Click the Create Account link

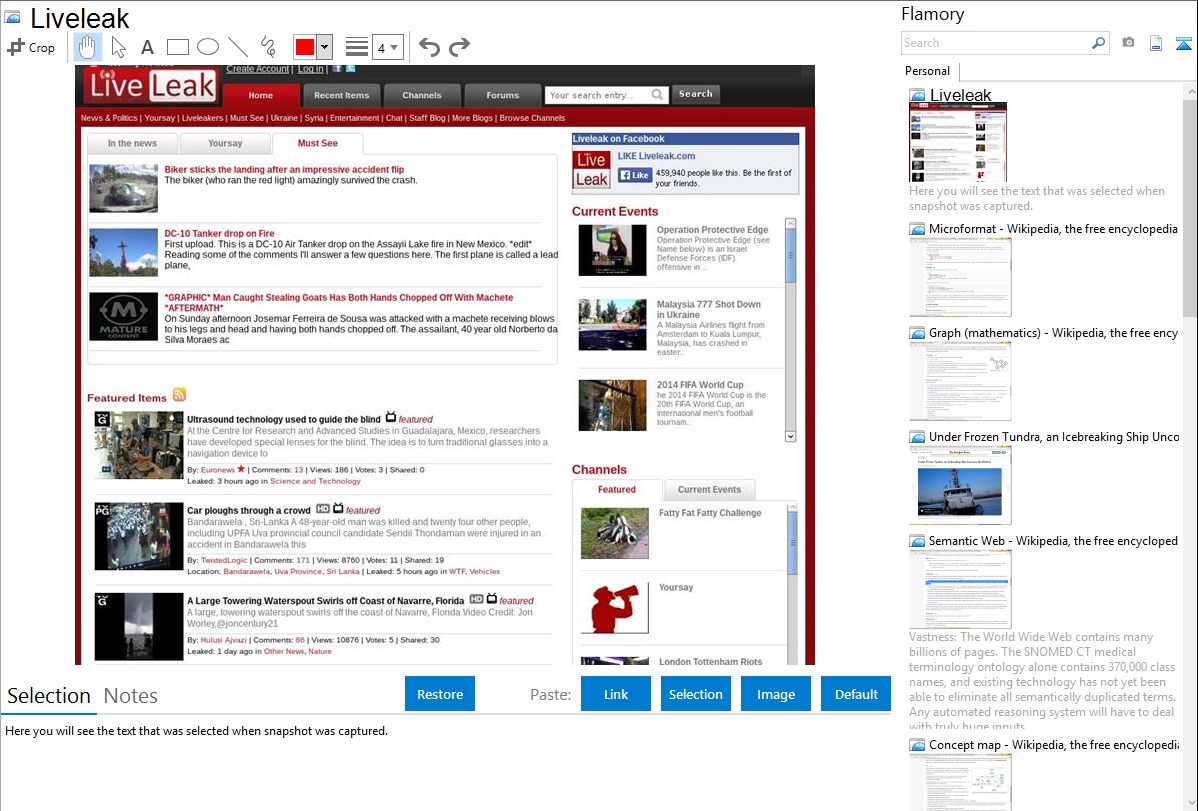[257, 69]
